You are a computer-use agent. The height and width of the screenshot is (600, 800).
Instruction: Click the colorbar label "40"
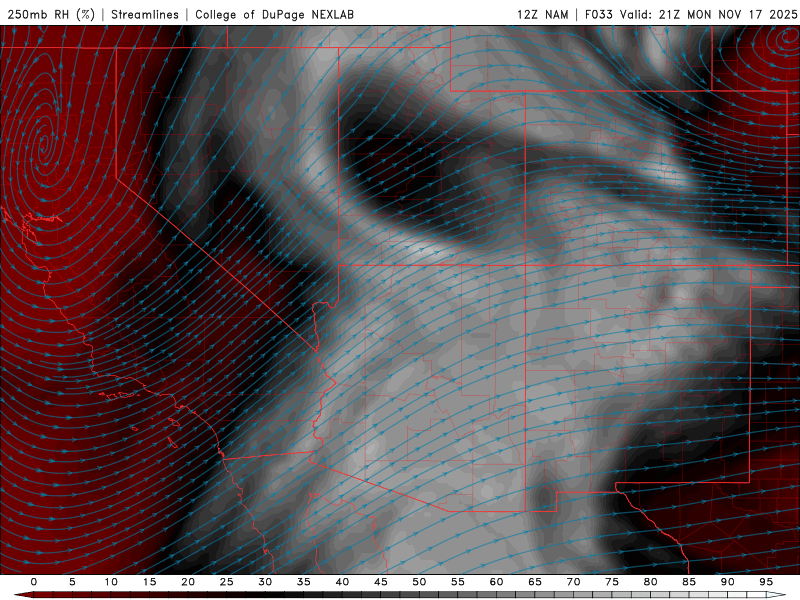342,582
